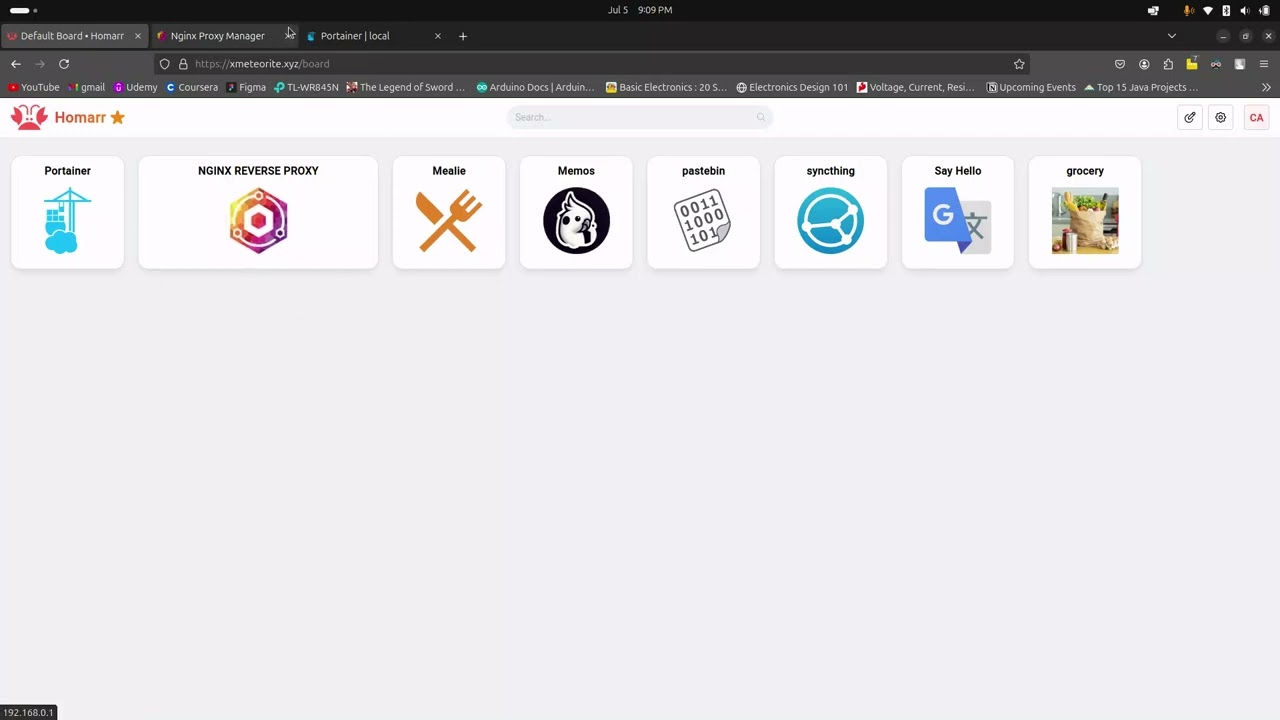
Task: Open the Memos app tile
Action: 576,212
